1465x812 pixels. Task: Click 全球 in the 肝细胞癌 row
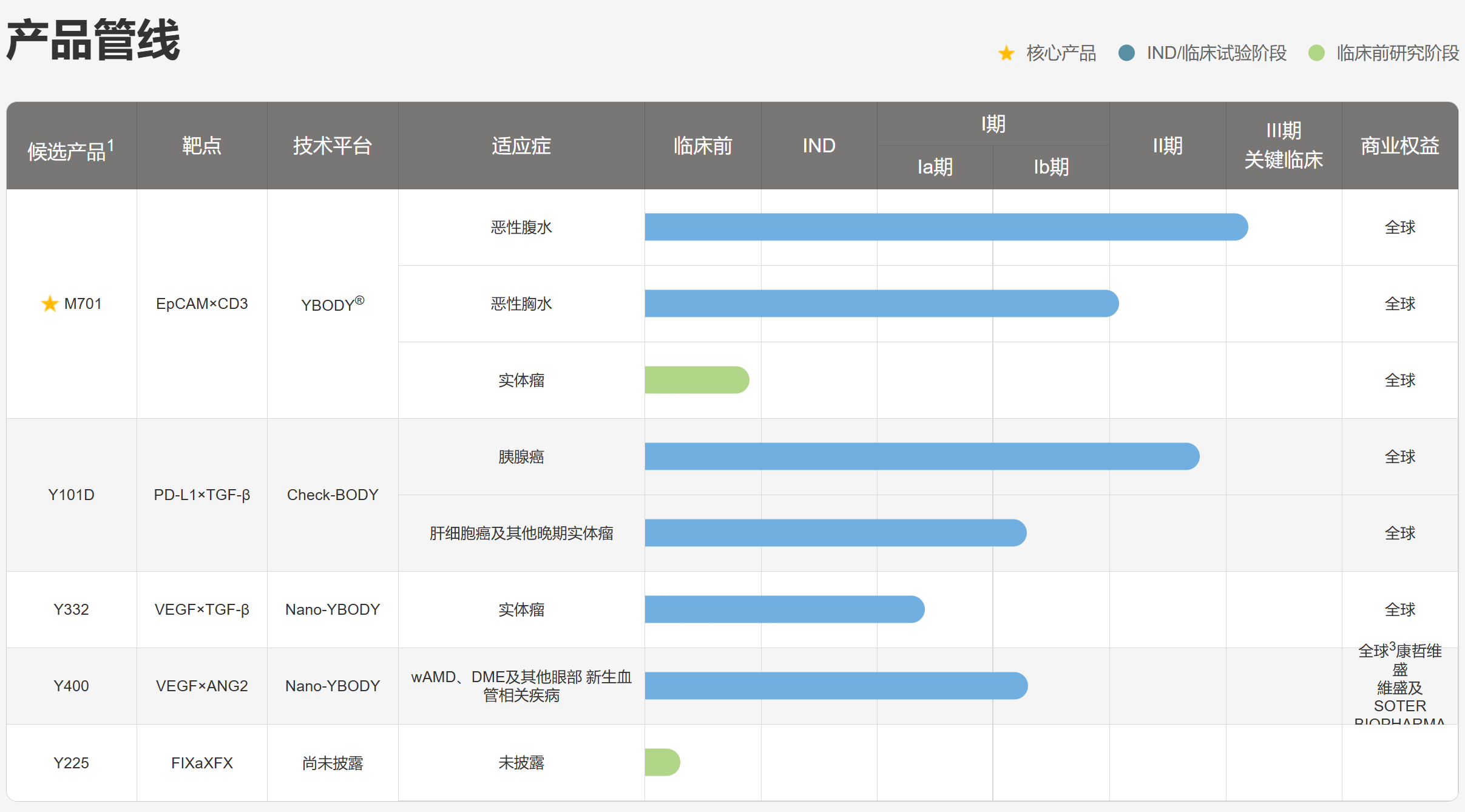[x=1400, y=533]
